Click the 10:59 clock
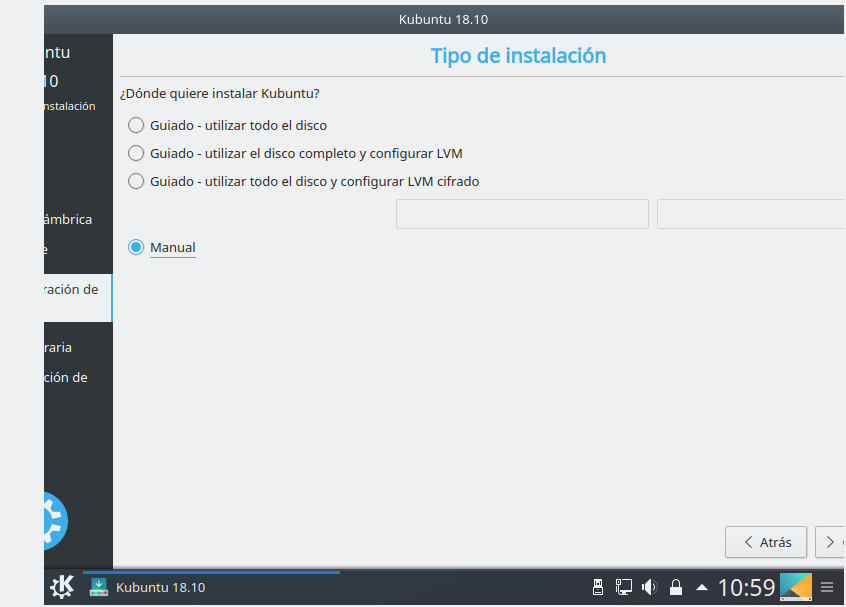The height and width of the screenshot is (607, 846). coord(746,587)
